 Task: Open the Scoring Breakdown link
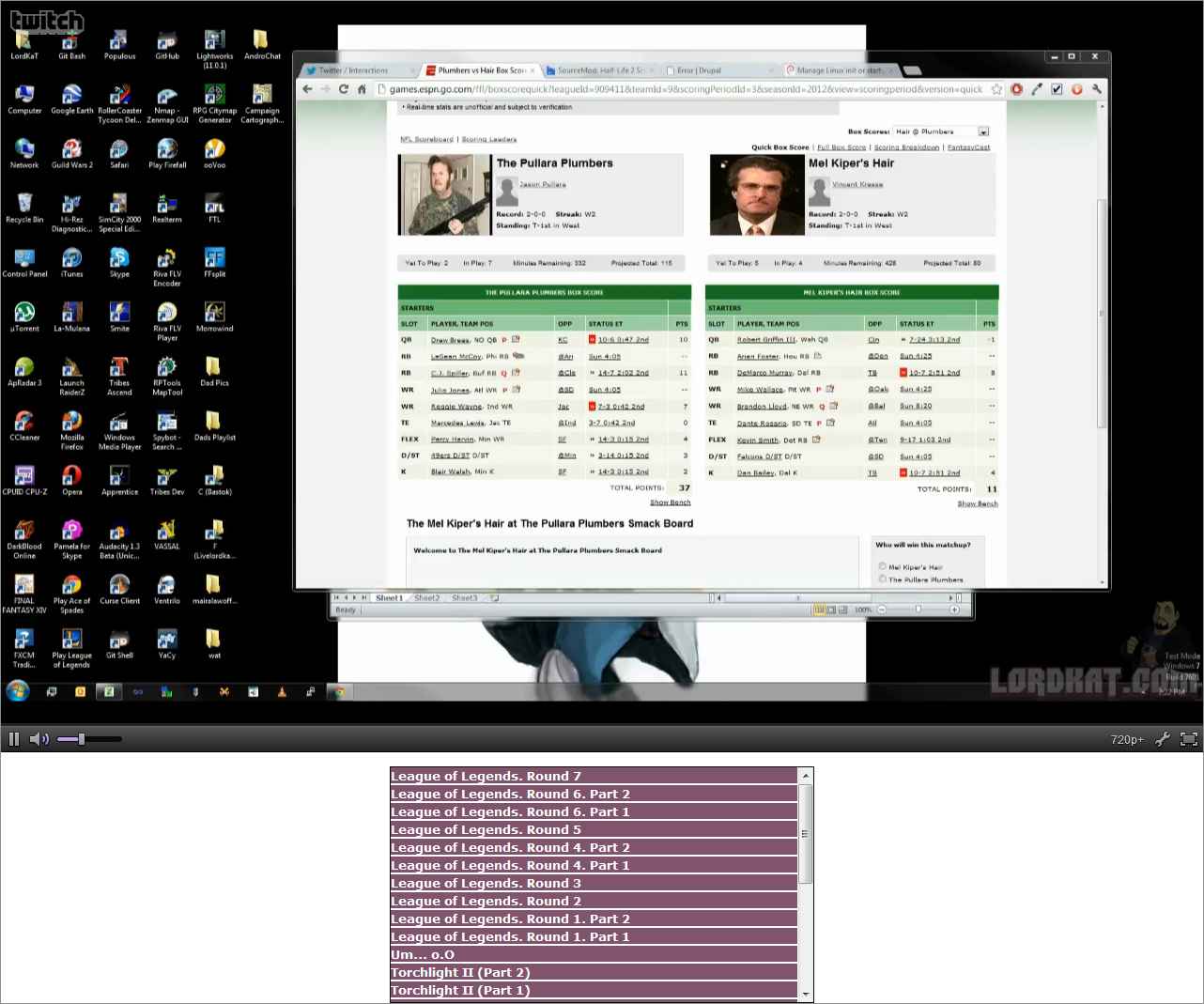coord(906,147)
